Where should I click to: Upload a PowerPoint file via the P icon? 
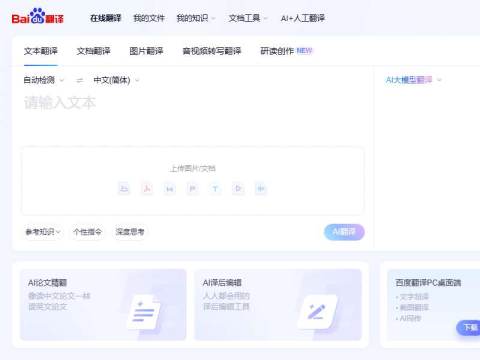click(x=192, y=189)
